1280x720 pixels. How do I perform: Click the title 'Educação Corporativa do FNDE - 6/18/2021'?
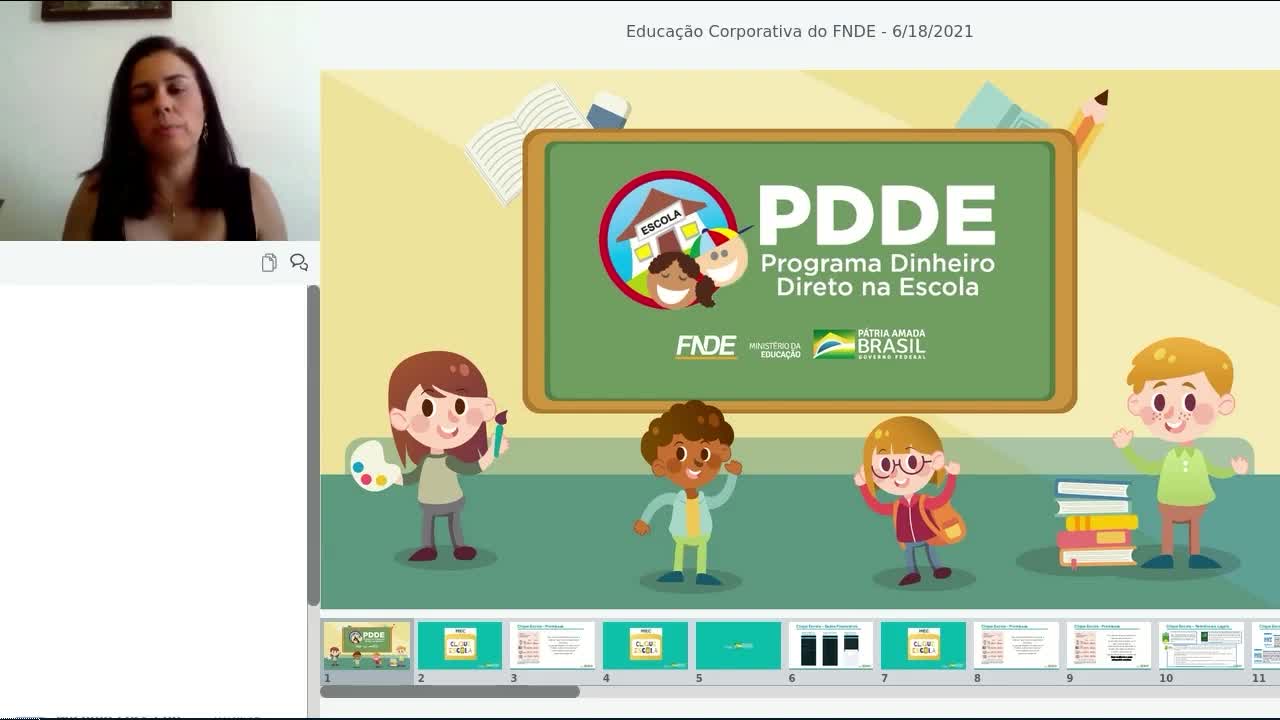pyautogui.click(x=799, y=31)
